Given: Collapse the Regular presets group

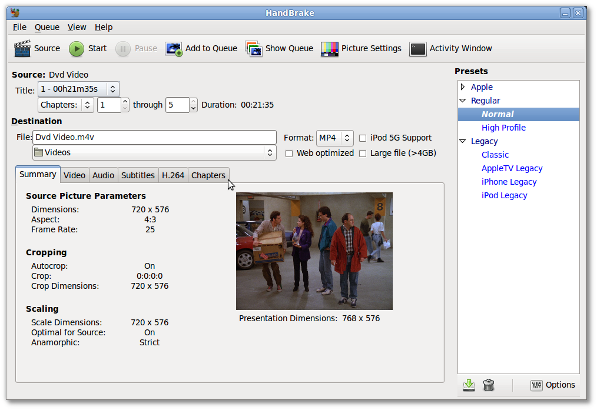Looking at the screenshot, I should coord(463,101).
